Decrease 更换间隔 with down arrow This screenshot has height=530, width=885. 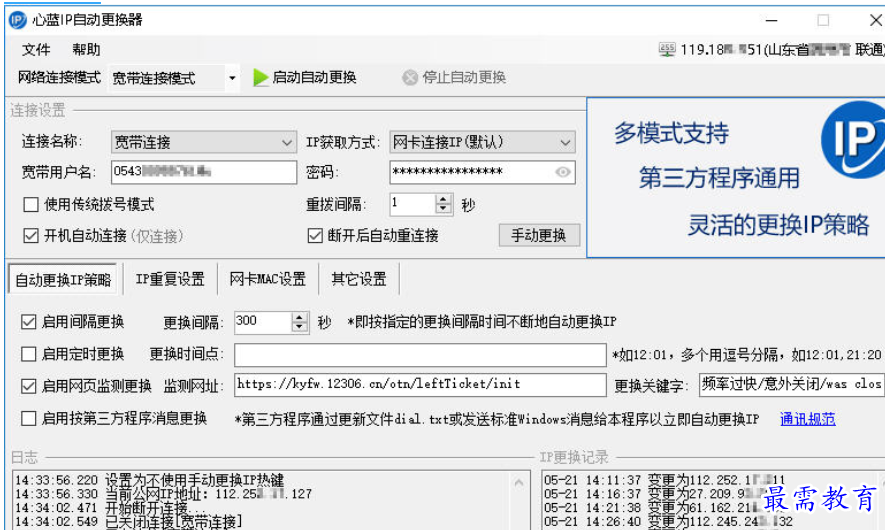pos(300,327)
